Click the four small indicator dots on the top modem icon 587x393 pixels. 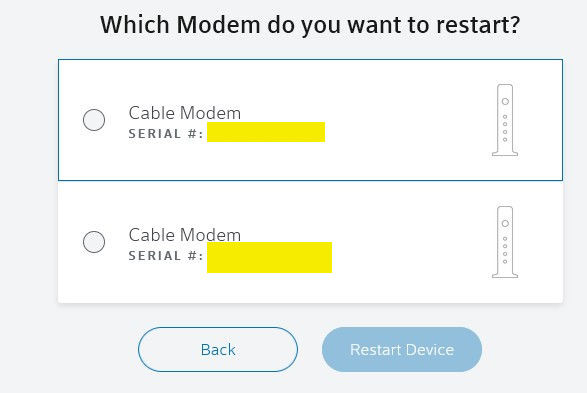click(505, 128)
